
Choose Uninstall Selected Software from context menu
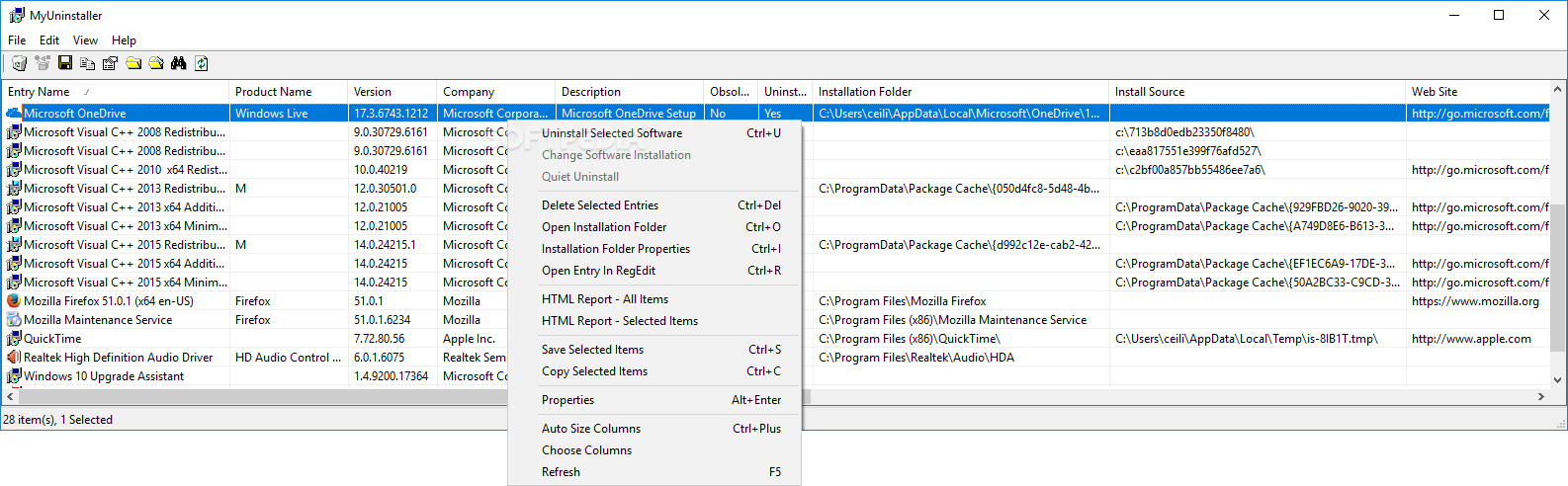(654, 133)
